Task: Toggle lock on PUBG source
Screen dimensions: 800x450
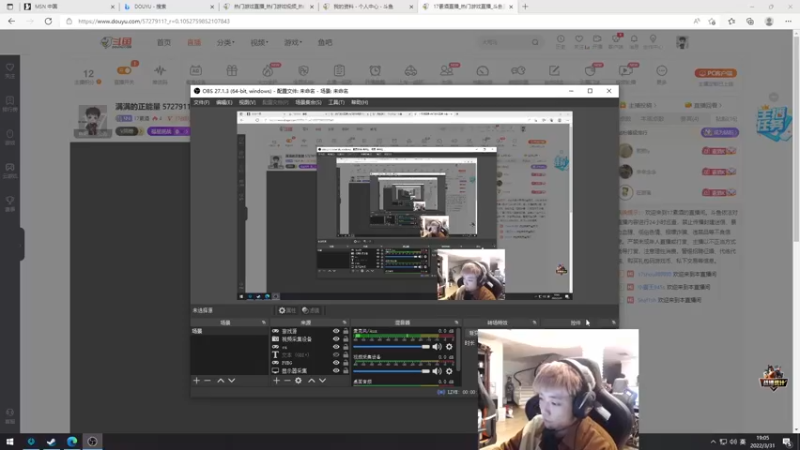Action: [x=345, y=363]
